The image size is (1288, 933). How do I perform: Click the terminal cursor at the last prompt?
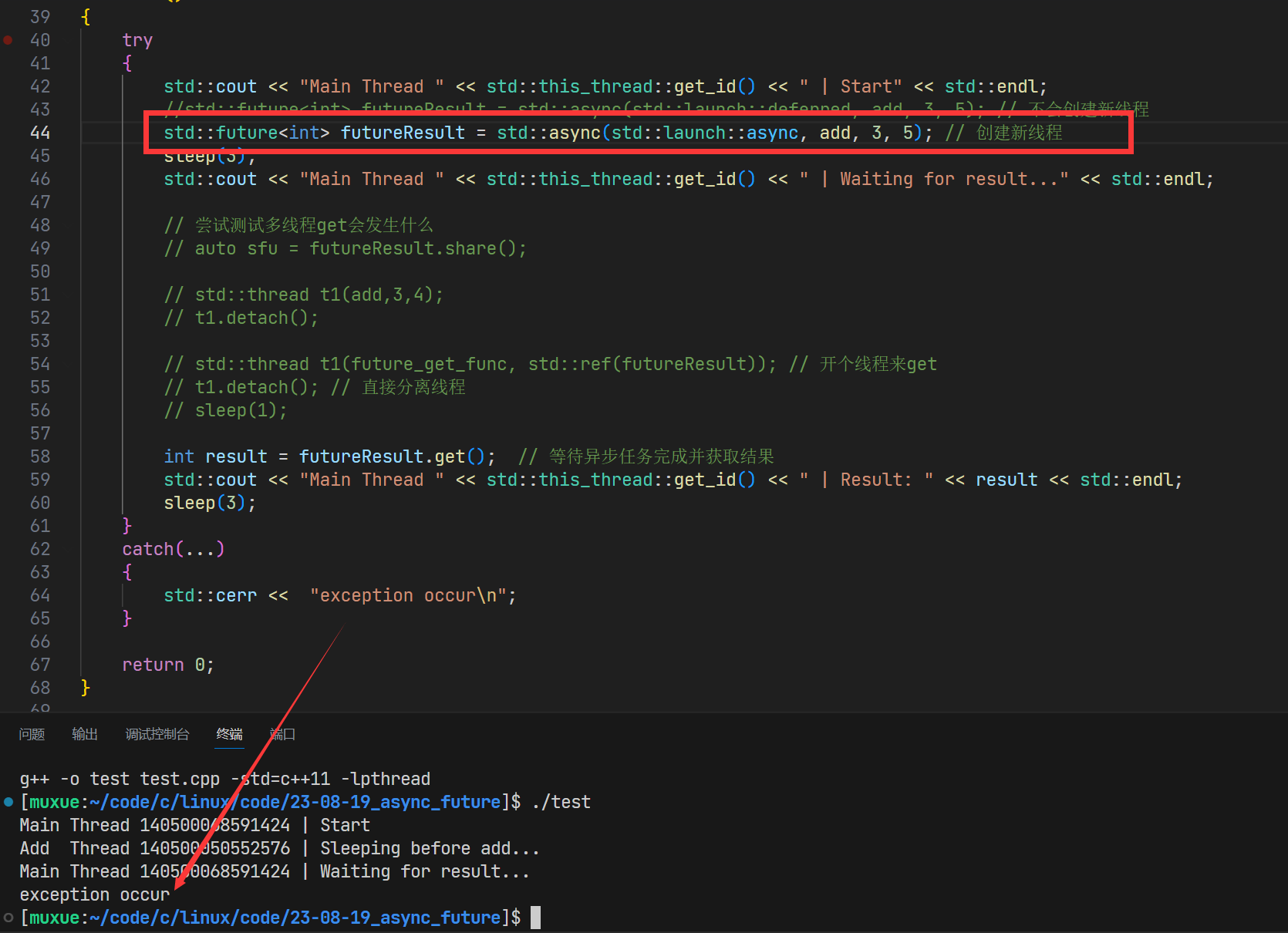coord(536,918)
